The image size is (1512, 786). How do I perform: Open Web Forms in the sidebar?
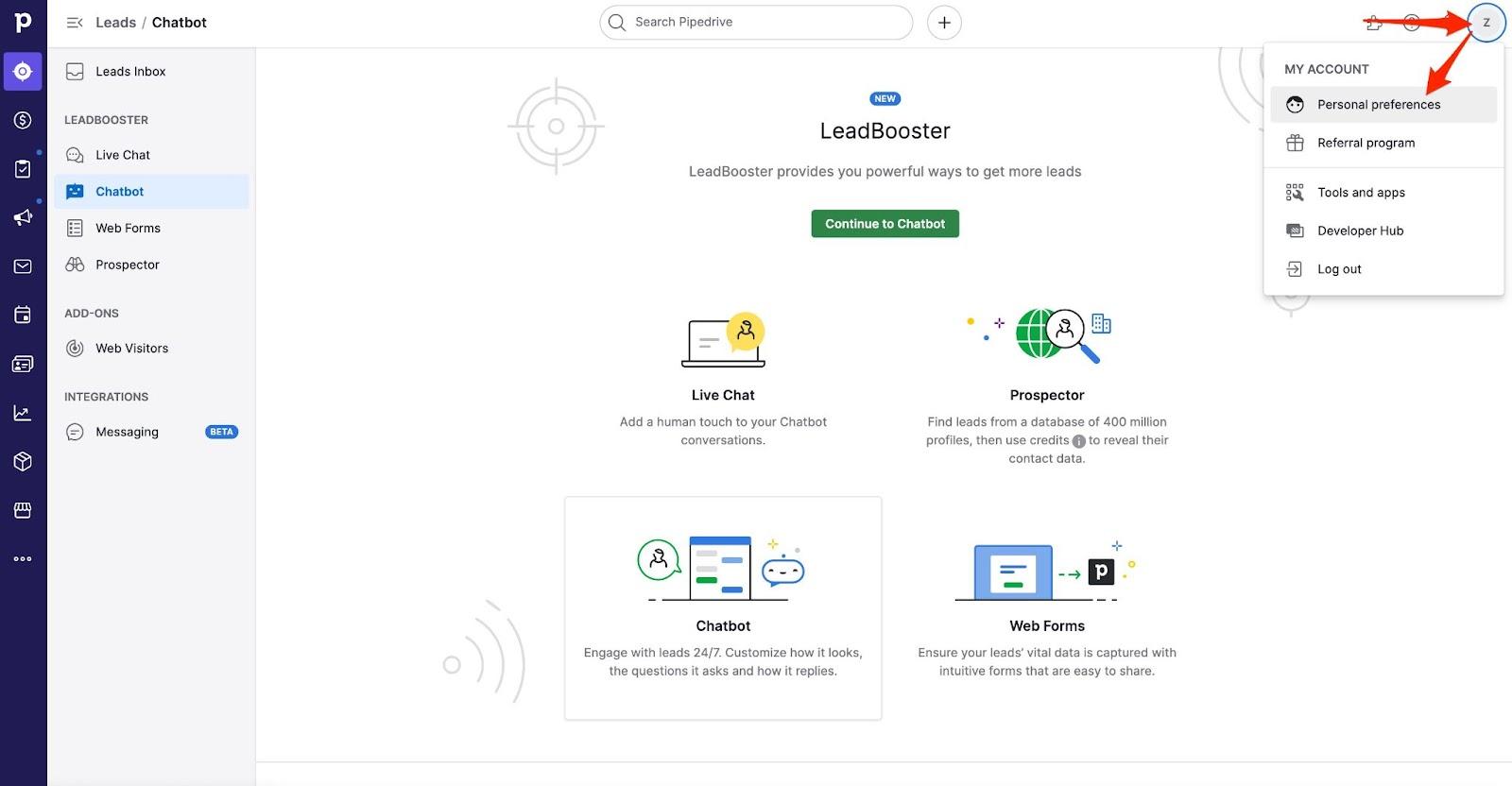pyautogui.click(x=151, y=229)
